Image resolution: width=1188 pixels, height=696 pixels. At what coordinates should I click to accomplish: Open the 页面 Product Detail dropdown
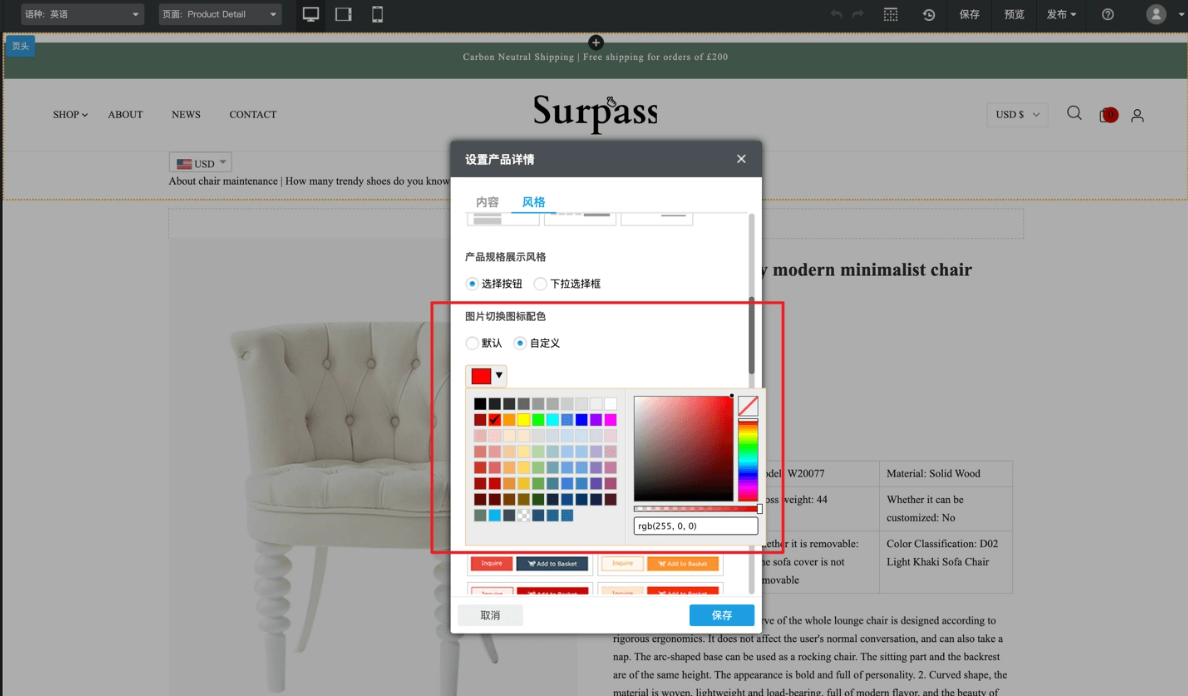220,14
